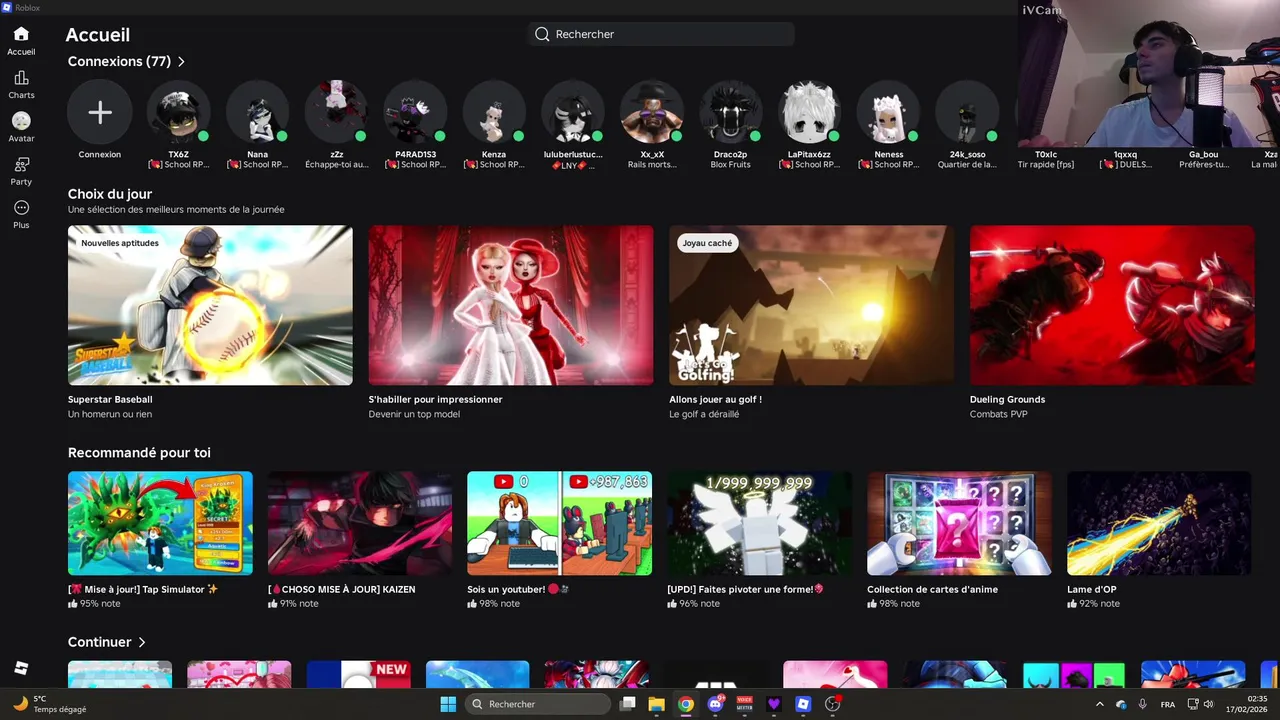Click the search magnifier icon in Rechercher bar
The image size is (1280, 720).
point(542,34)
